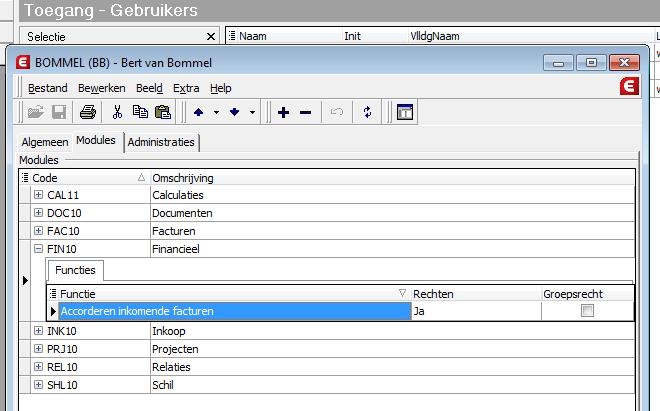Open dropdown next to the up arrow
The height and width of the screenshot is (411, 660).
[x=216, y=112]
